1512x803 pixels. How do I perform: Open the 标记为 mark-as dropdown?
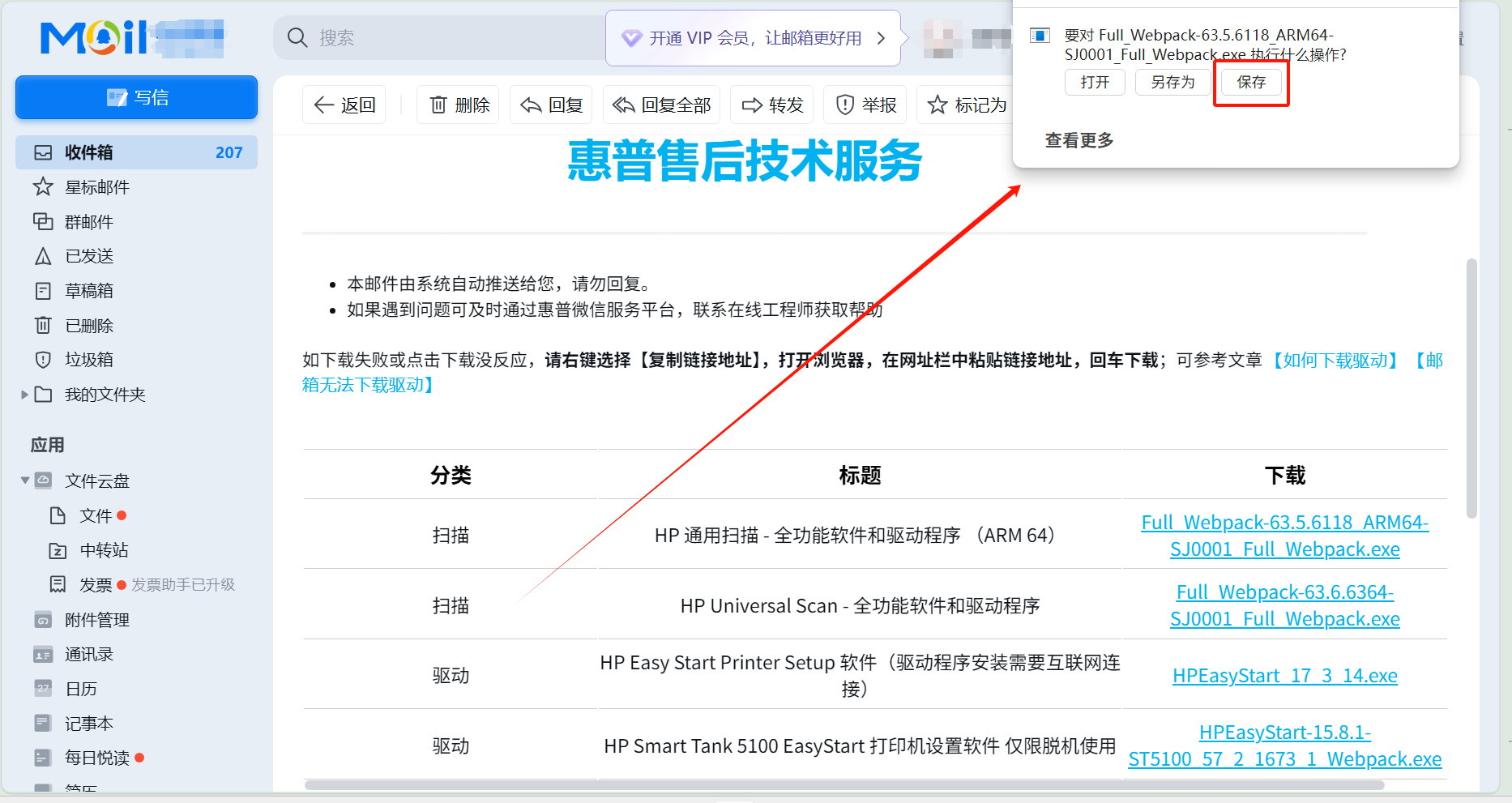coord(967,105)
